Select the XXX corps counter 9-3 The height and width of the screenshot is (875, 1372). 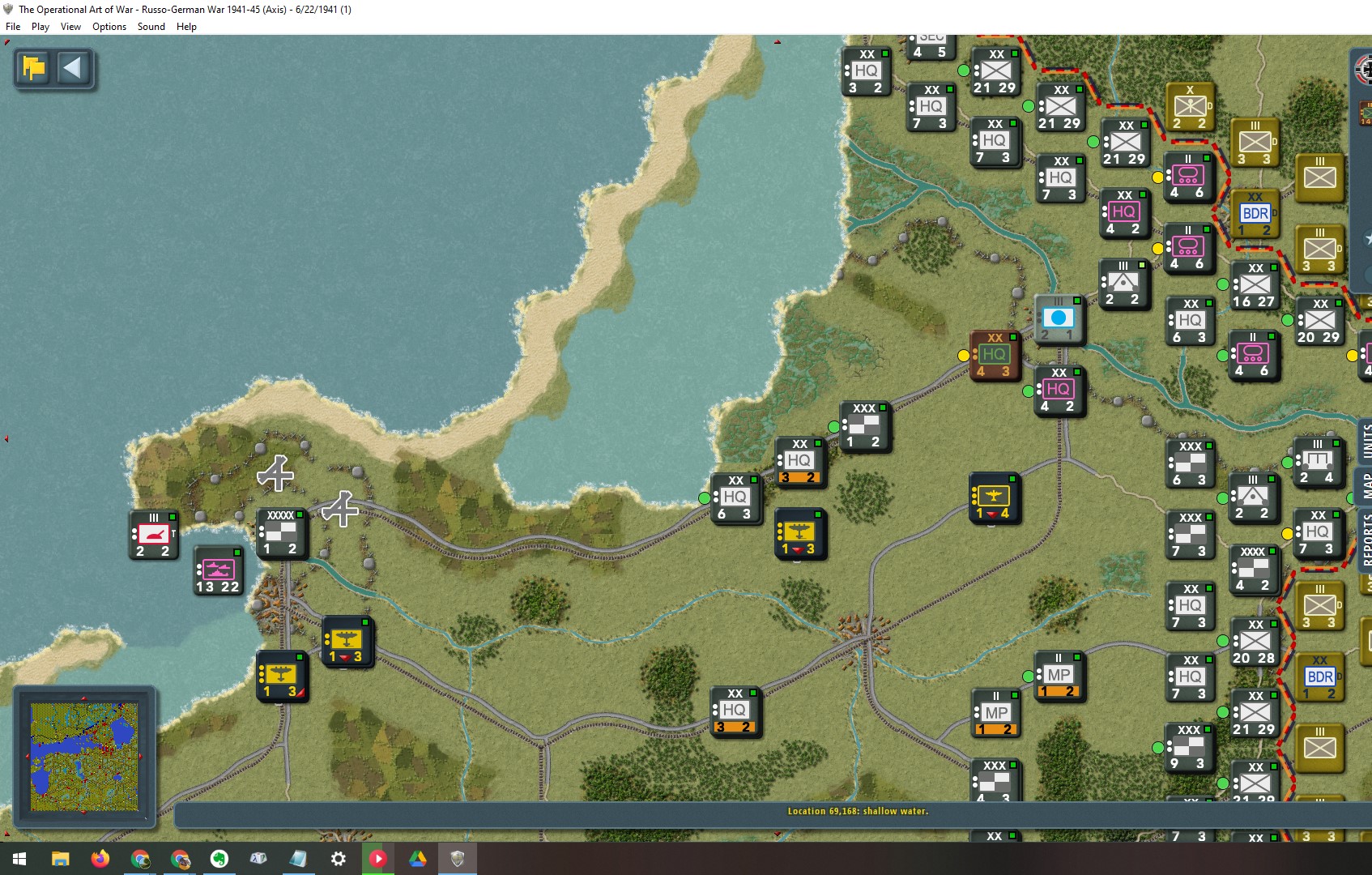coord(1188,747)
